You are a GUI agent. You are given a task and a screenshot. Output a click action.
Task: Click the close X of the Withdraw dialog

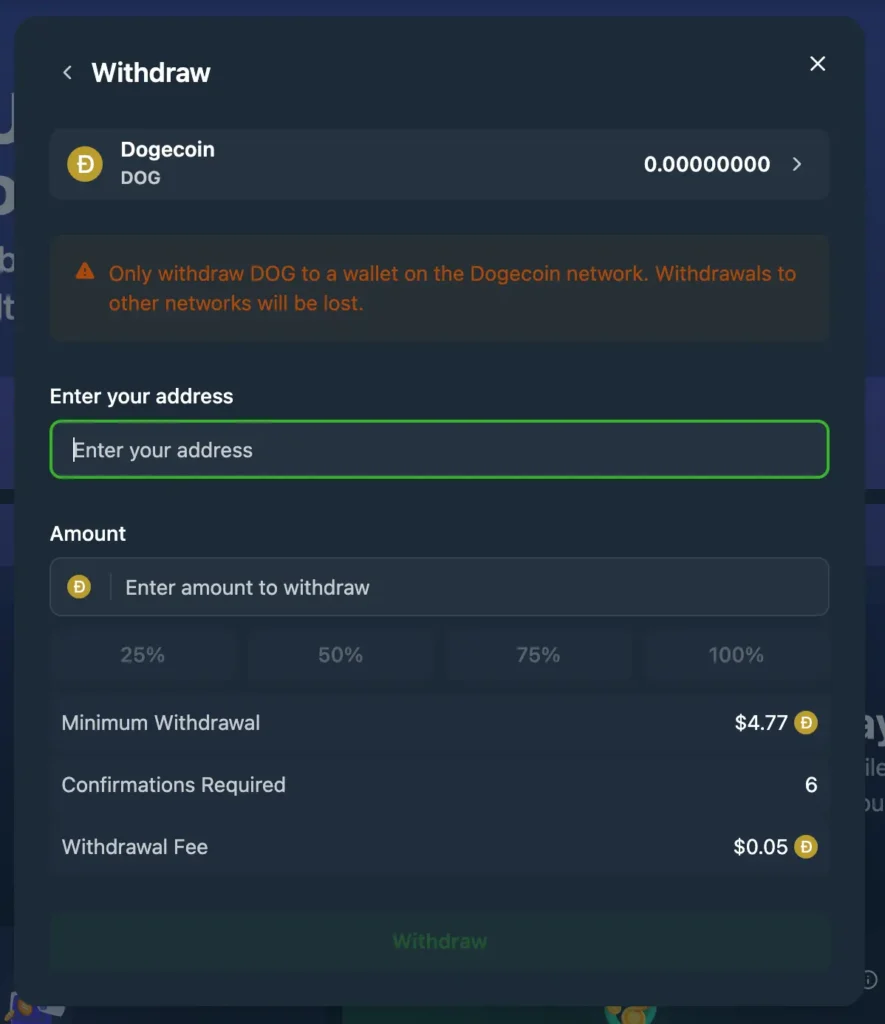coord(817,63)
